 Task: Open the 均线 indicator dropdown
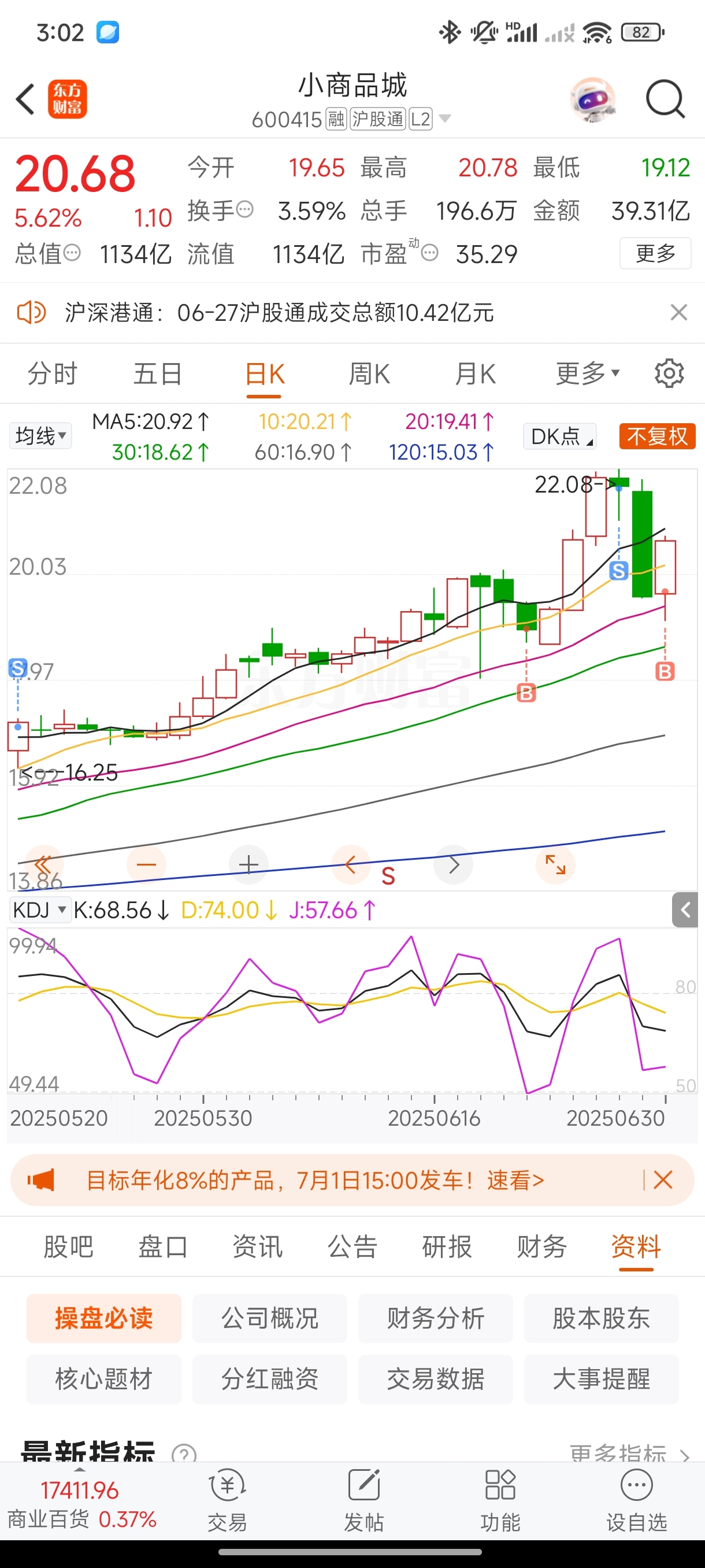point(41,436)
